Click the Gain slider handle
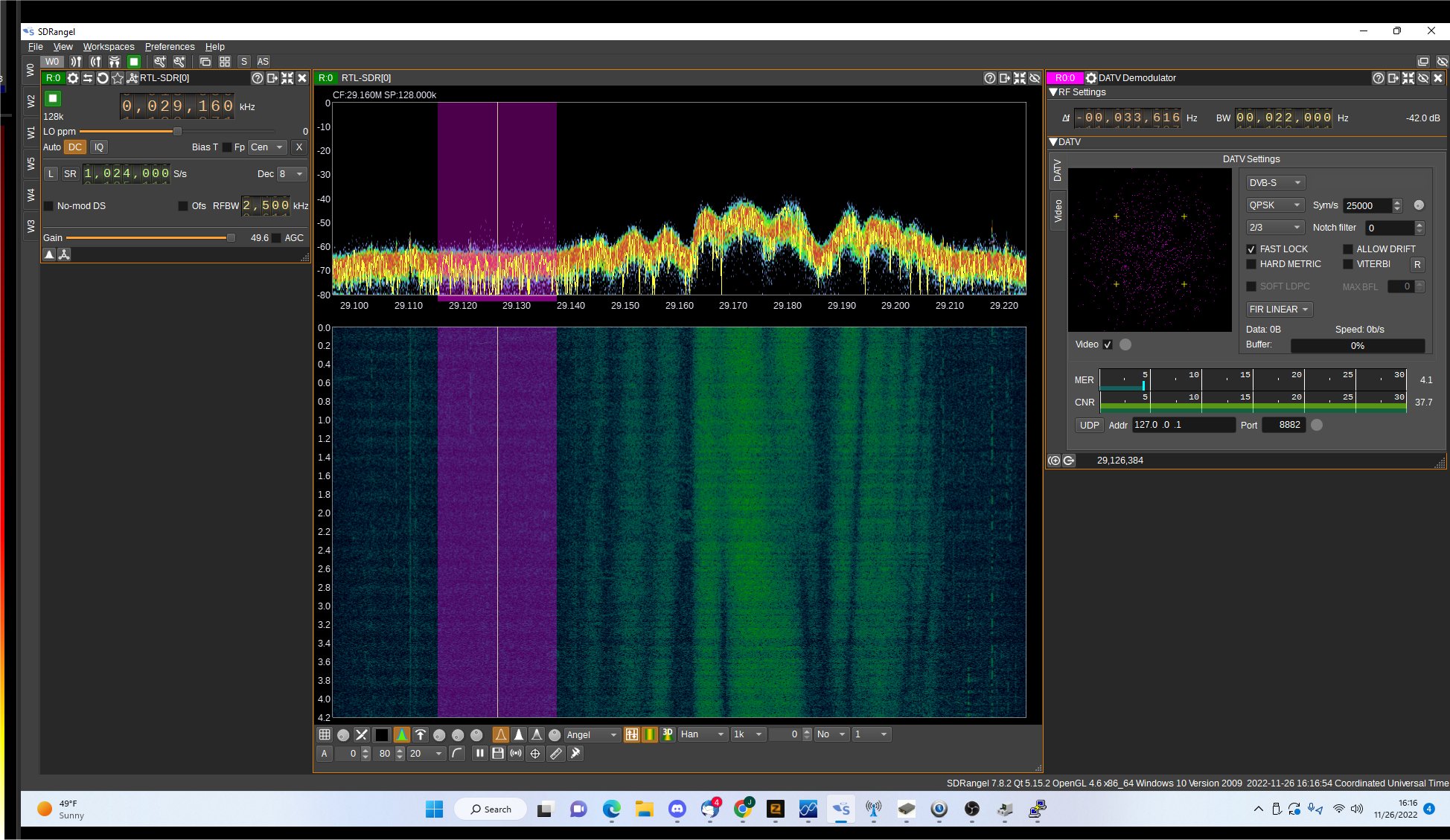The width and height of the screenshot is (1450, 840). [x=231, y=238]
